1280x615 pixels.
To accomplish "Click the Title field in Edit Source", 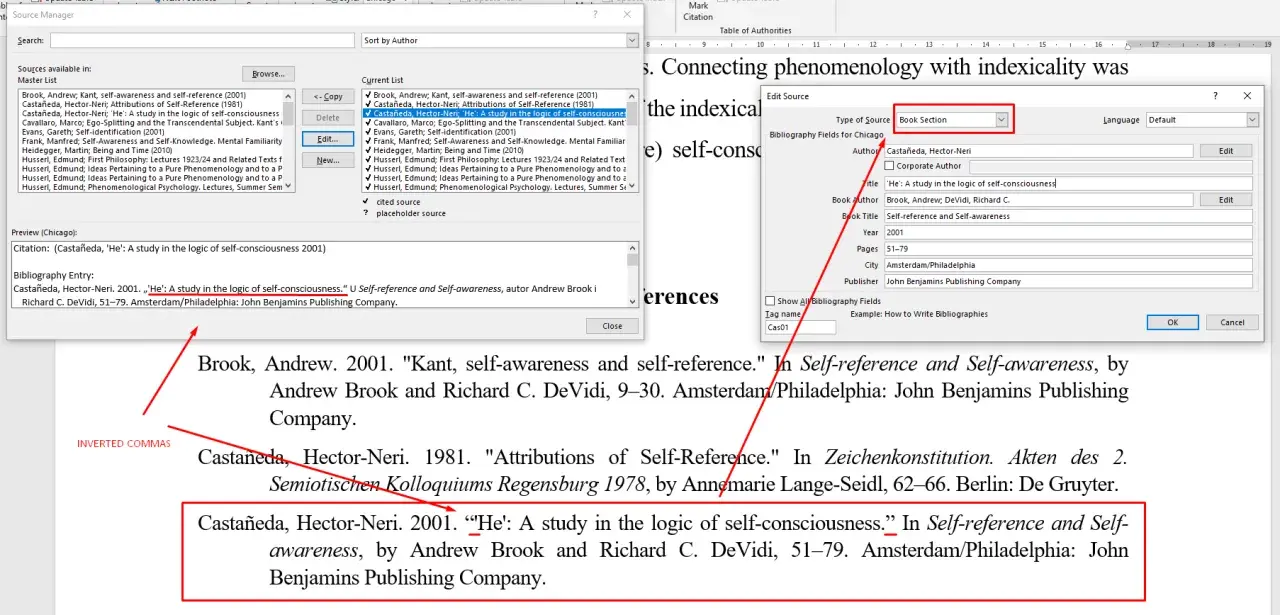I will point(1068,183).
